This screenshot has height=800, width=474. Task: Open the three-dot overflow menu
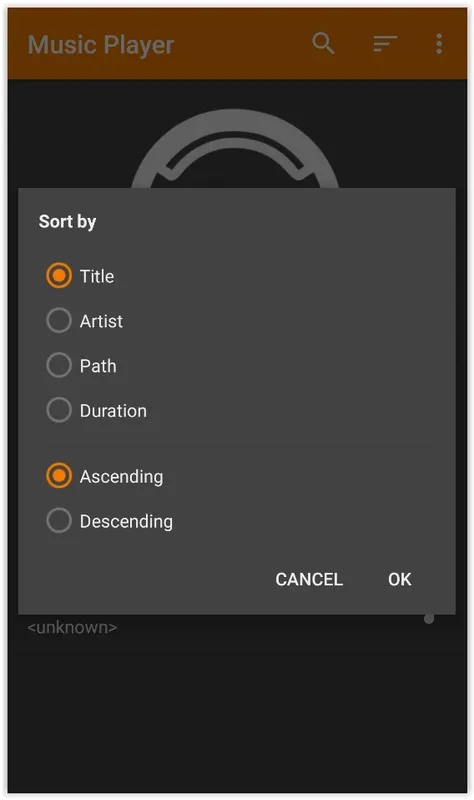tap(439, 43)
